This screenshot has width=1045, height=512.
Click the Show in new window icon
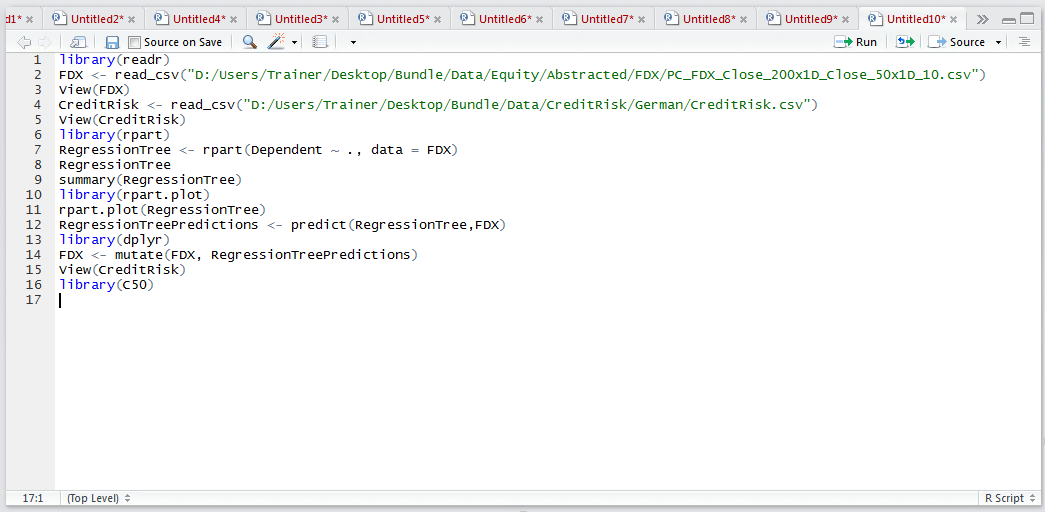point(78,42)
